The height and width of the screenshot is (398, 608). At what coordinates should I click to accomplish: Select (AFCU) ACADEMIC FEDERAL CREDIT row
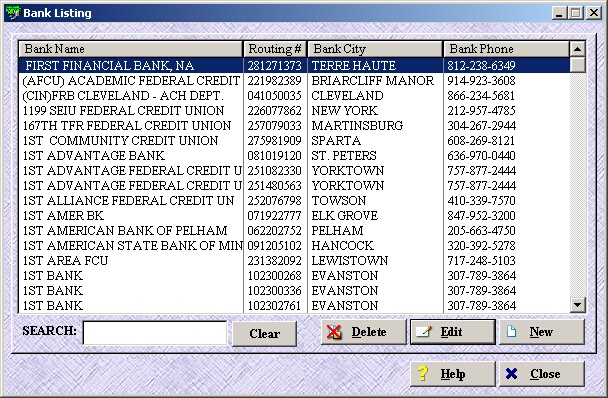coord(294,80)
